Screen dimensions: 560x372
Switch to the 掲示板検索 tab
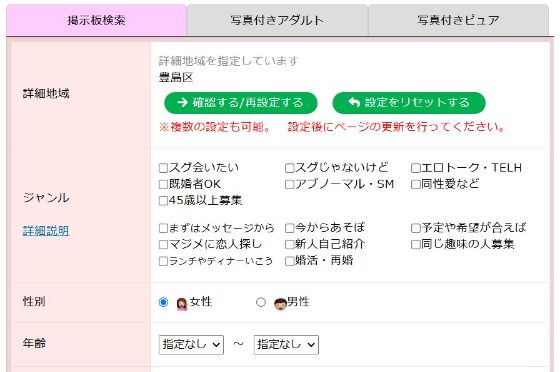96,20
